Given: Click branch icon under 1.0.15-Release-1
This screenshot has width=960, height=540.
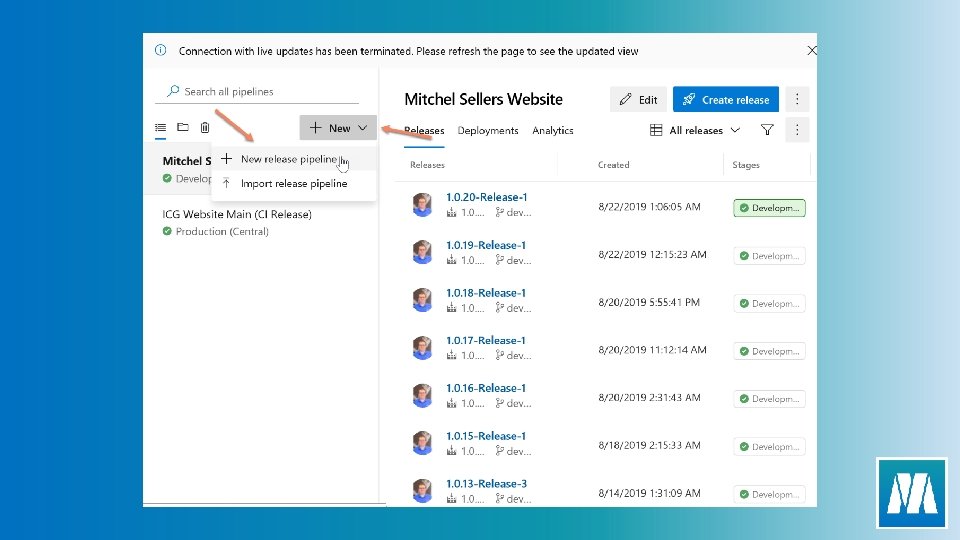Looking at the screenshot, I should pyautogui.click(x=500, y=451).
